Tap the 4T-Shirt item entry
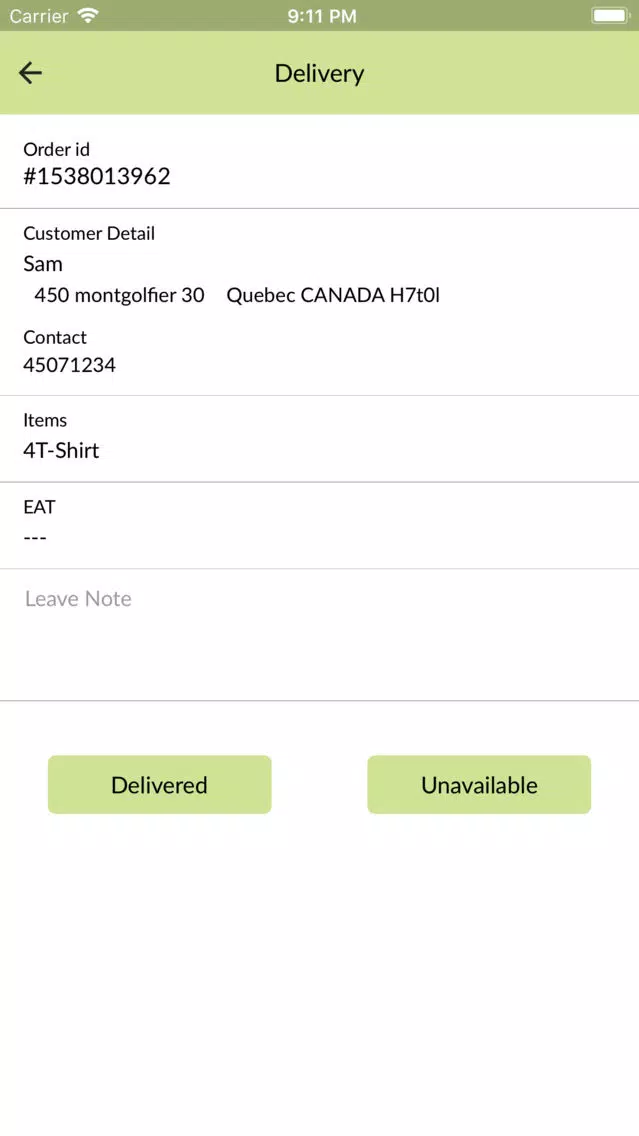Viewport: 639px width, 1136px height. 62,451
